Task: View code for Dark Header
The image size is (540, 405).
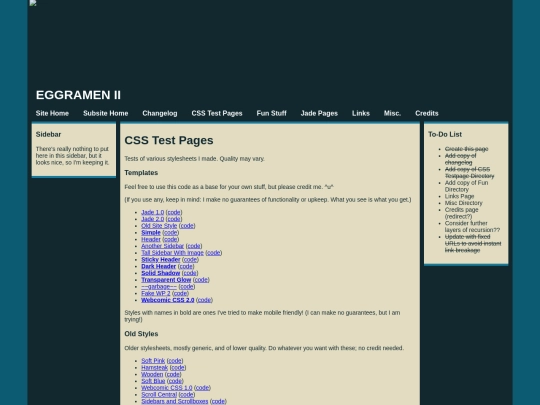Action: 186,266
